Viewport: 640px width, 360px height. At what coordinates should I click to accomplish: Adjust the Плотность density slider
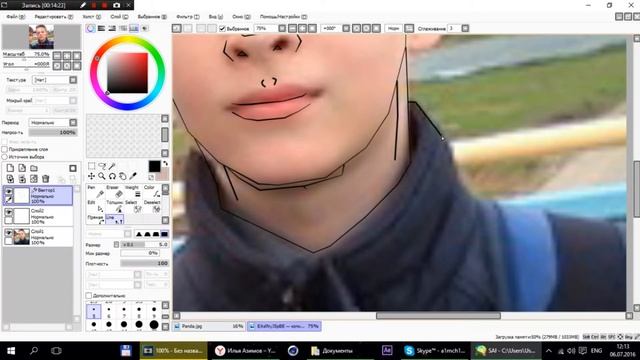click(x=144, y=264)
